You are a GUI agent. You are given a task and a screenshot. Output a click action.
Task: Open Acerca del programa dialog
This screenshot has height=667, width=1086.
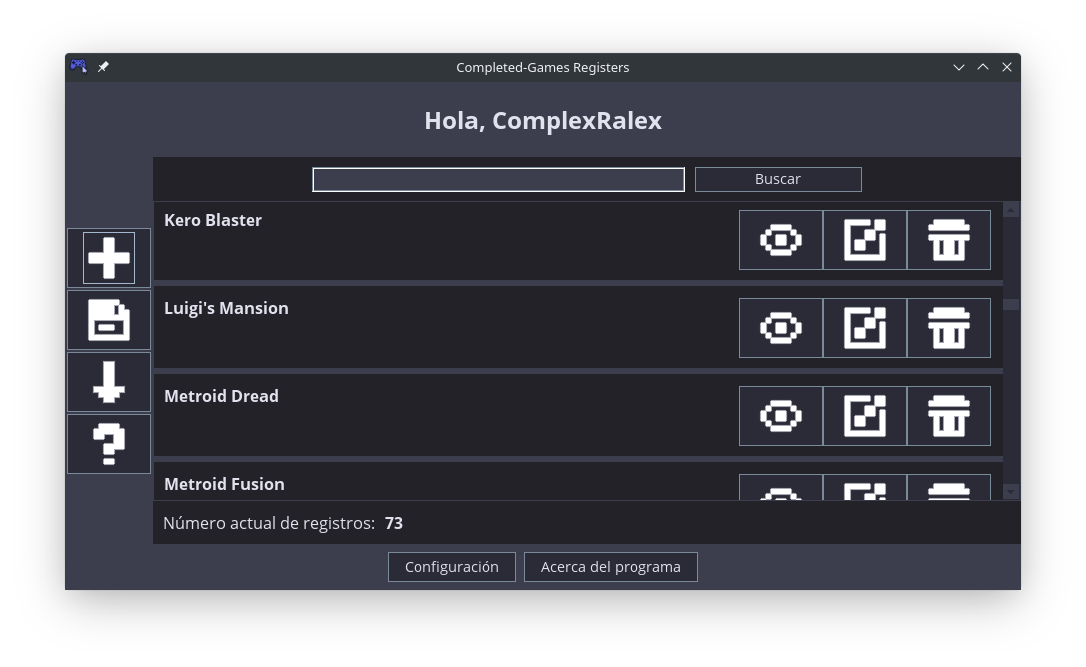point(610,567)
